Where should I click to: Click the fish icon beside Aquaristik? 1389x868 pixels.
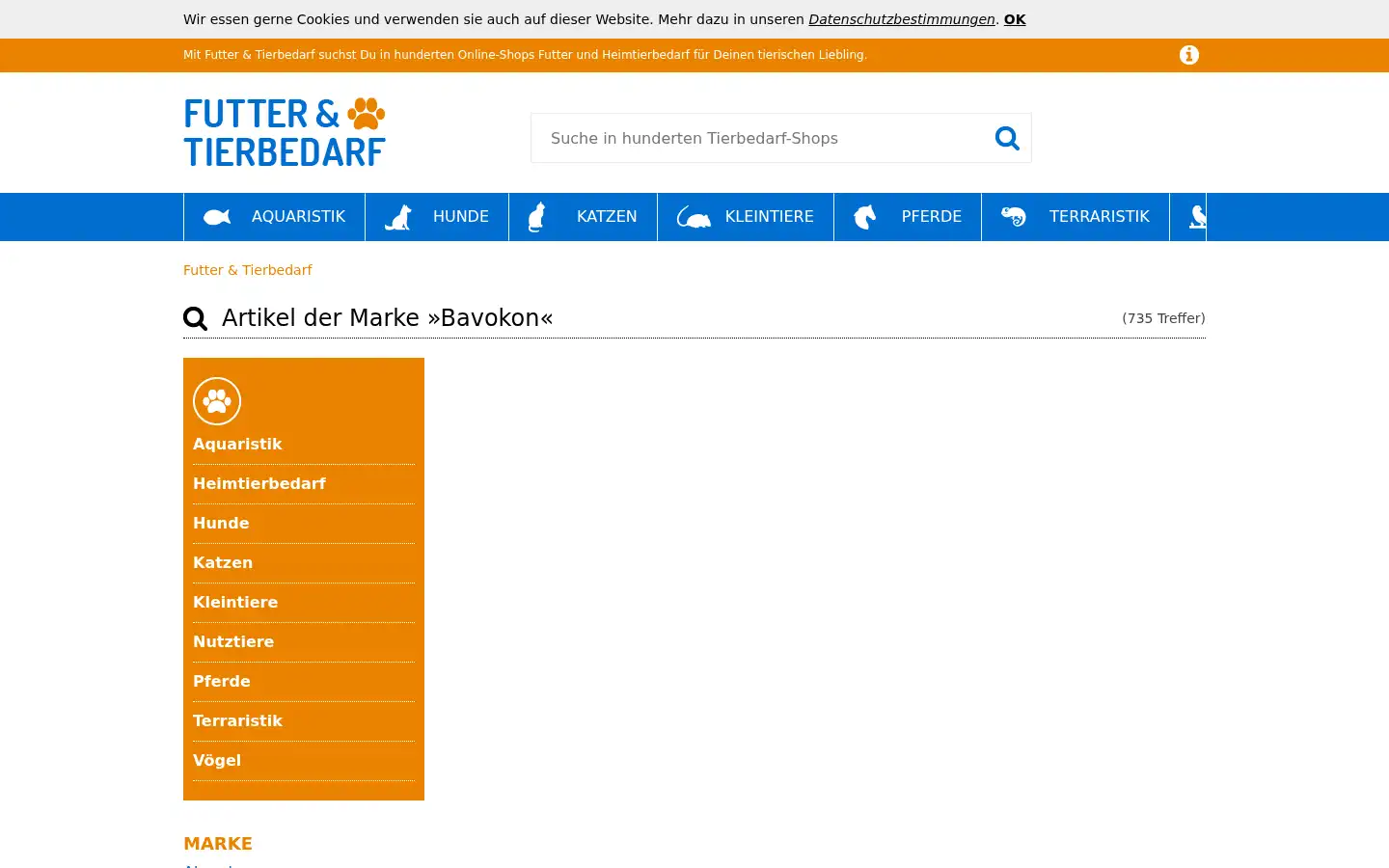pyautogui.click(x=217, y=217)
